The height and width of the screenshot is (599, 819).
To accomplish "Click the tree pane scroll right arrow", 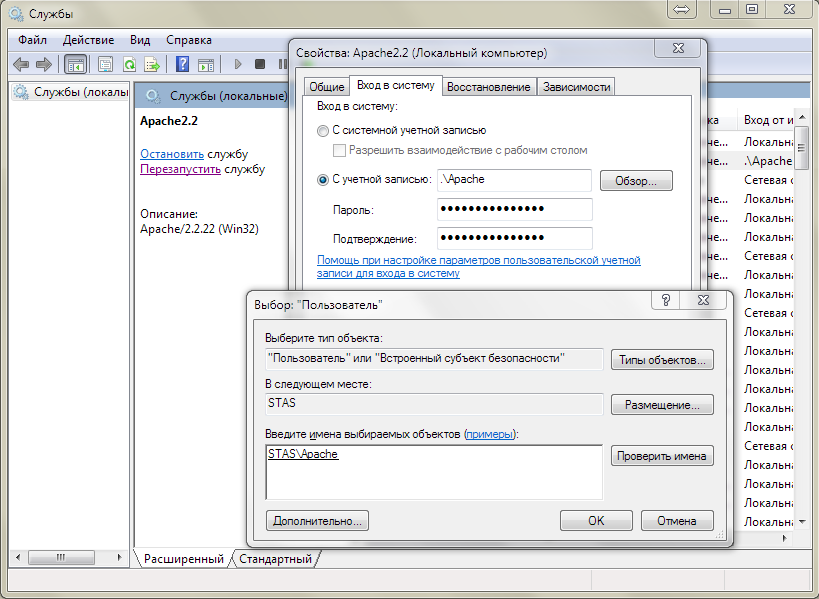I will pyautogui.click(x=120, y=557).
